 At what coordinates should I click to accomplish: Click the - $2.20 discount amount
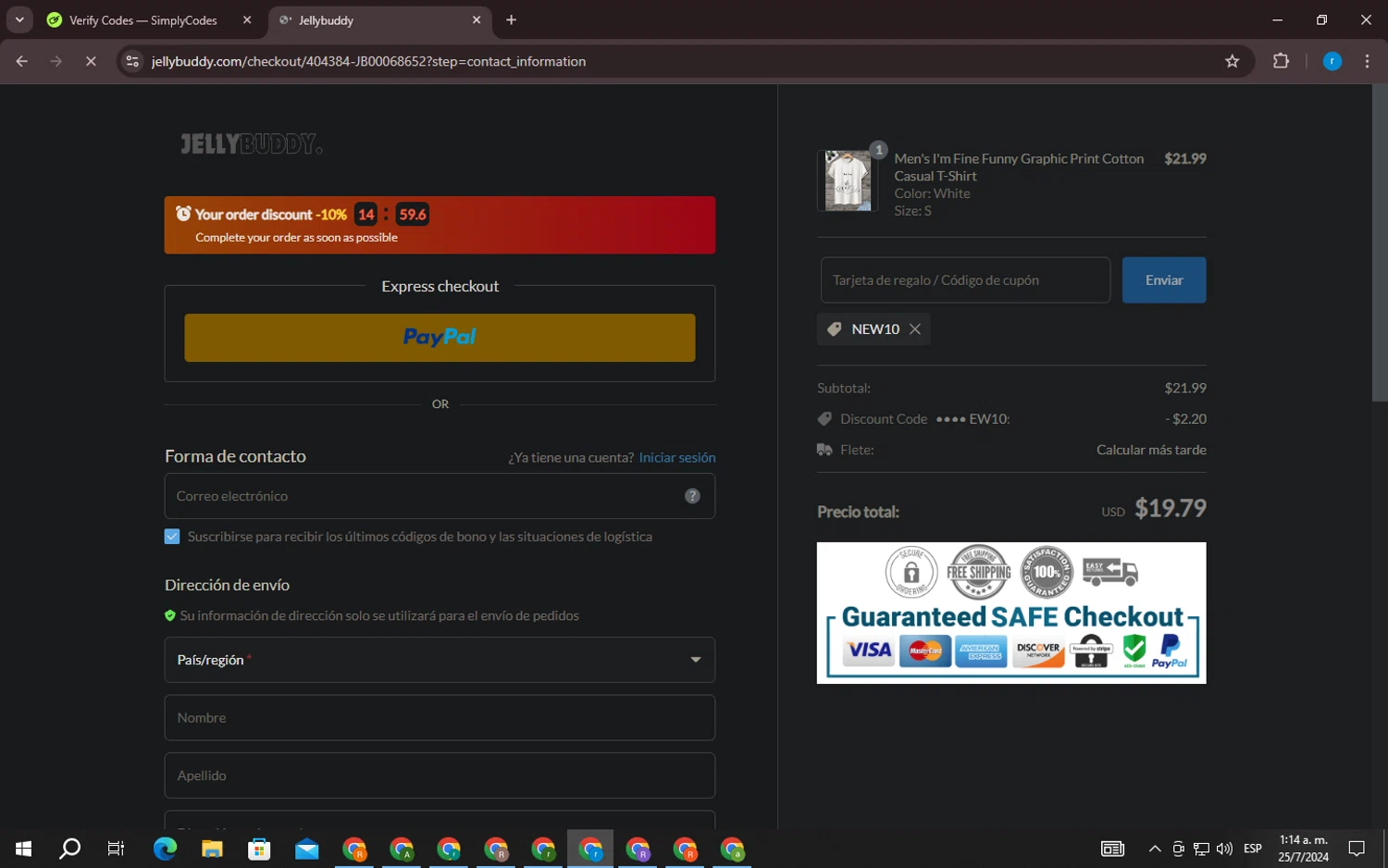coord(1185,419)
